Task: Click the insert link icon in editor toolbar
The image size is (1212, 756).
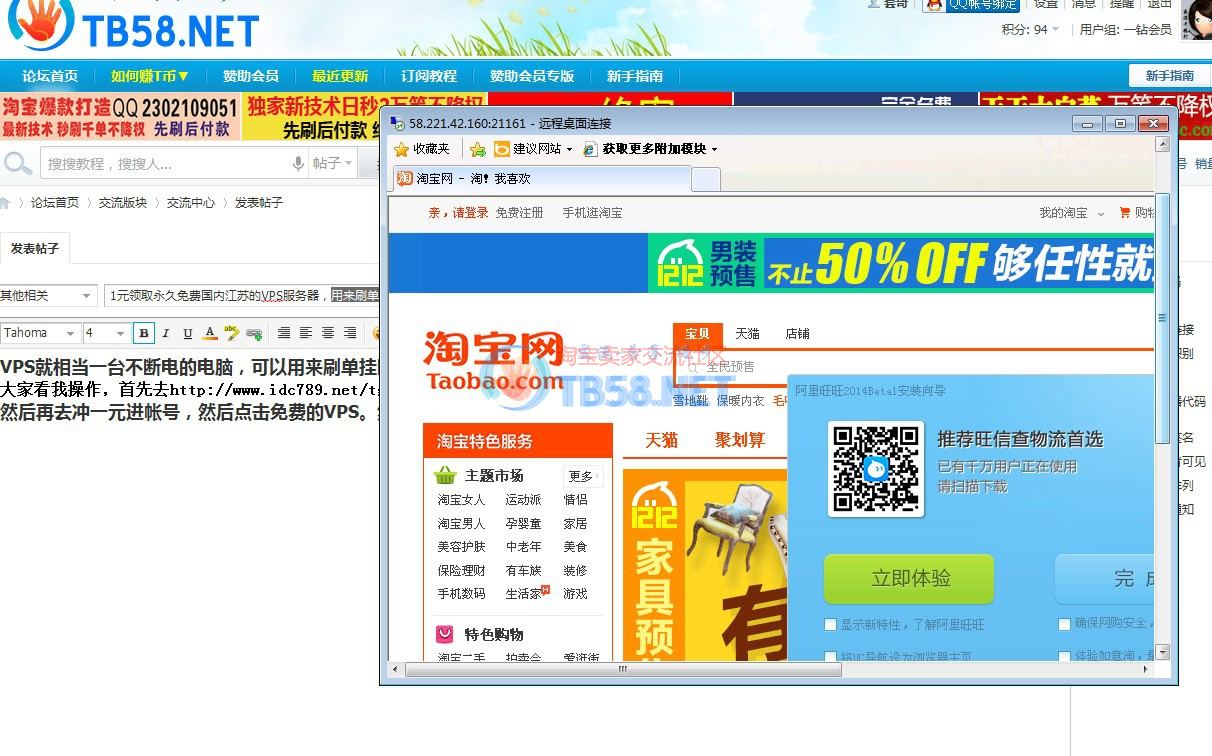Action: pyautogui.click(x=254, y=333)
